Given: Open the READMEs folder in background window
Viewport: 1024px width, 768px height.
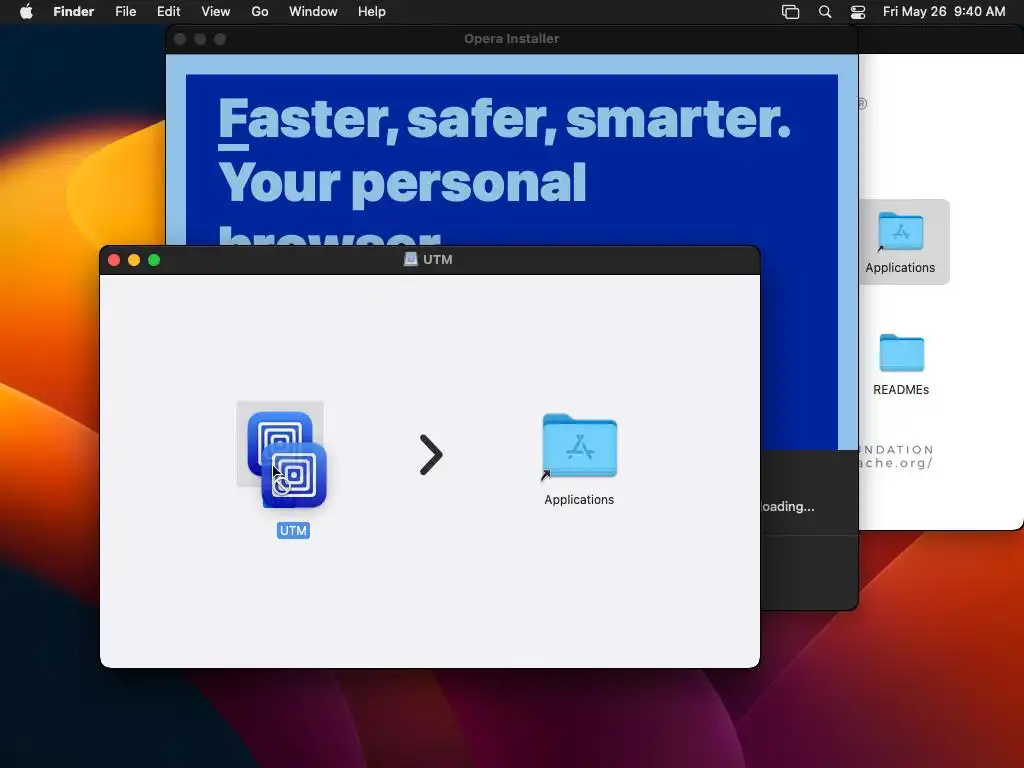Looking at the screenshot, I should coord(901,353).
